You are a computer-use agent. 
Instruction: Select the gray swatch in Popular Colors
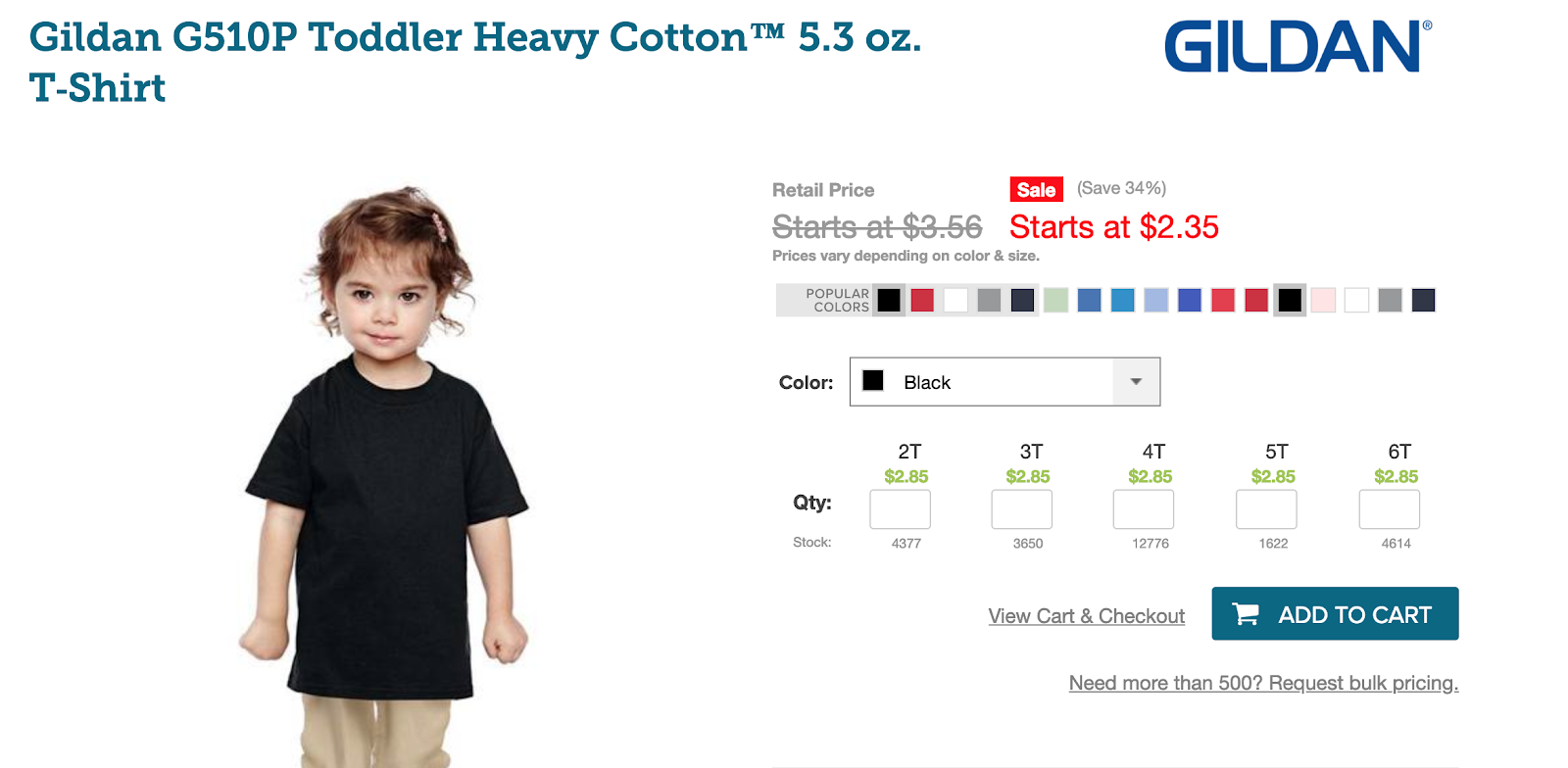coord(989,300)
